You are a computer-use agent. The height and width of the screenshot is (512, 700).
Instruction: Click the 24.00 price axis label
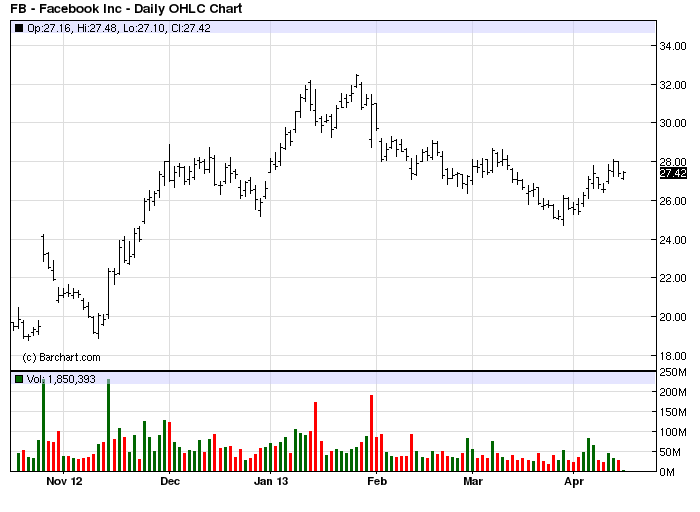[x=673, y=240]
